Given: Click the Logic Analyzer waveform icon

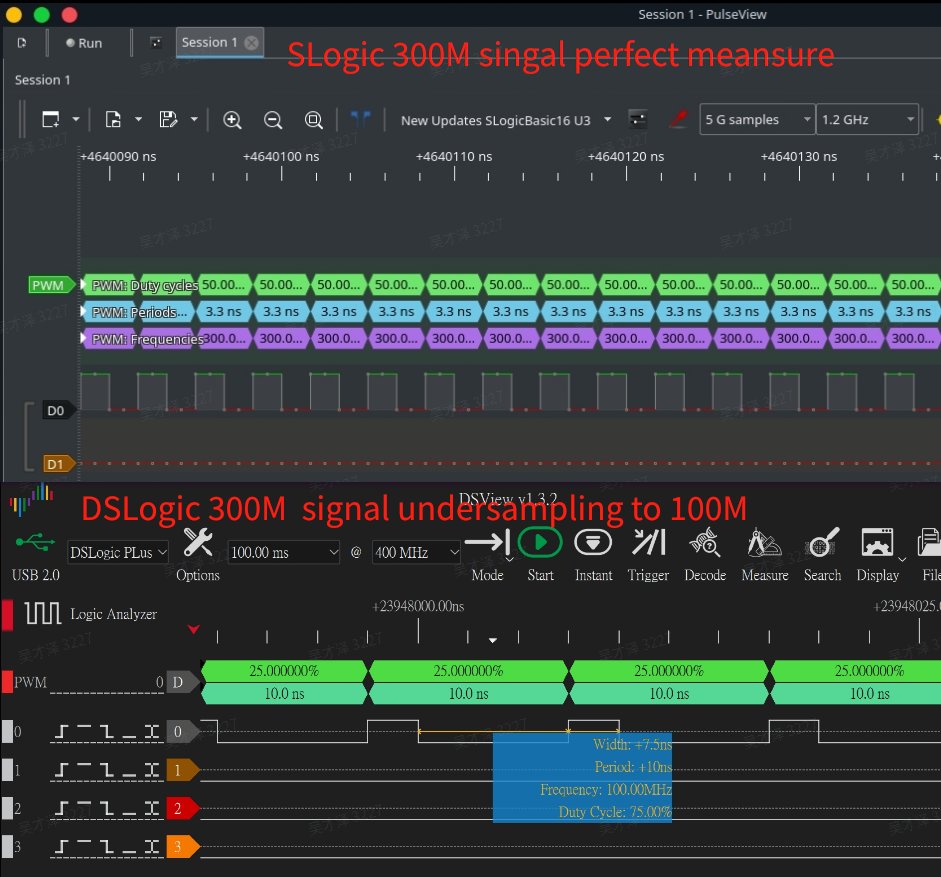Looking at the screenshot, I should coord(42,613).
